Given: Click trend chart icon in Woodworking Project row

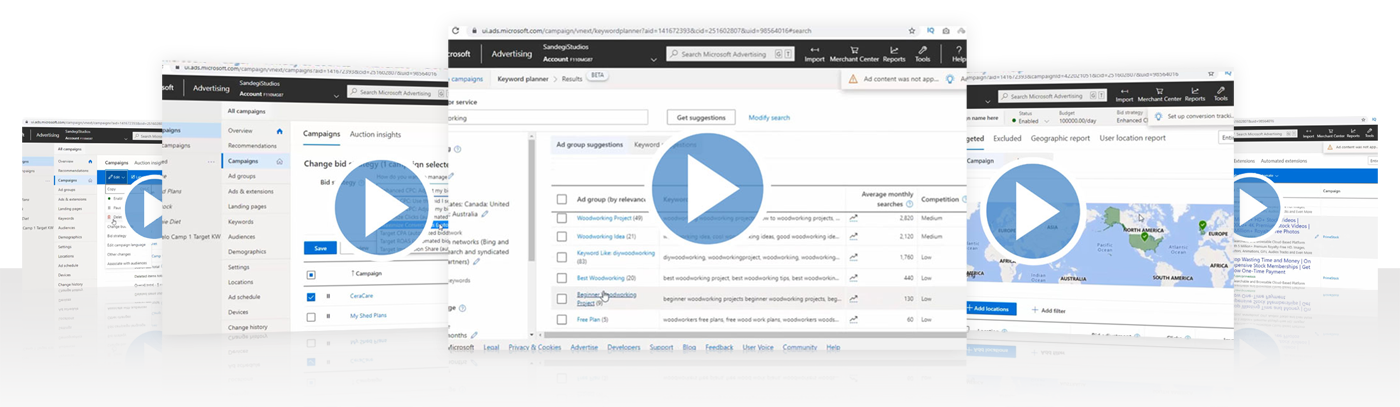Looking at the screenshot, I should pos(854,217).
